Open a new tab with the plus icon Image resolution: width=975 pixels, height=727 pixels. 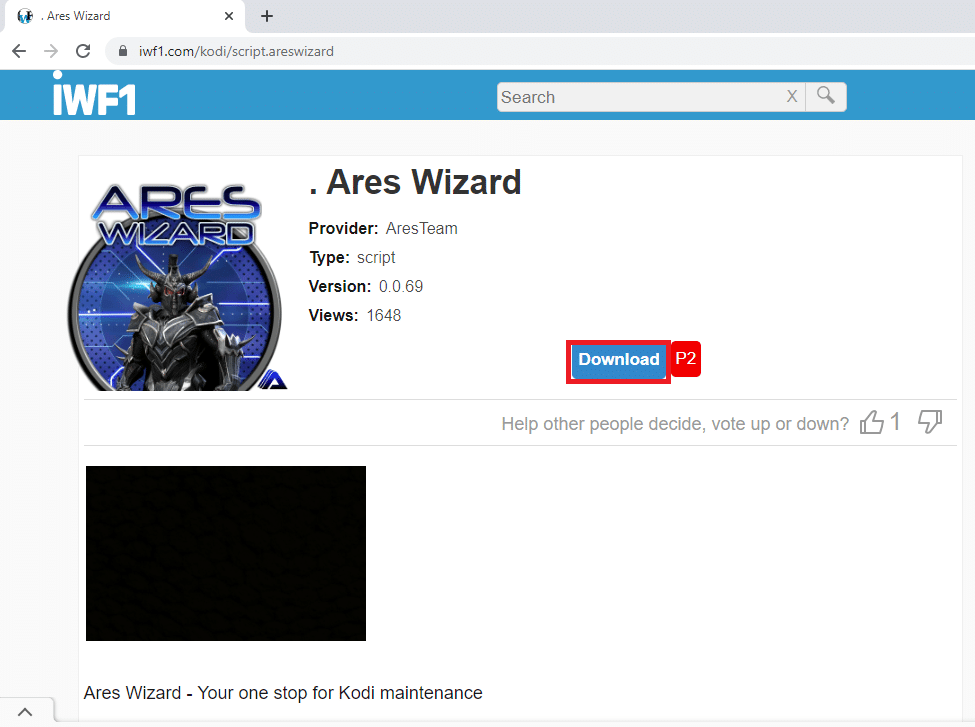point(267,16)
